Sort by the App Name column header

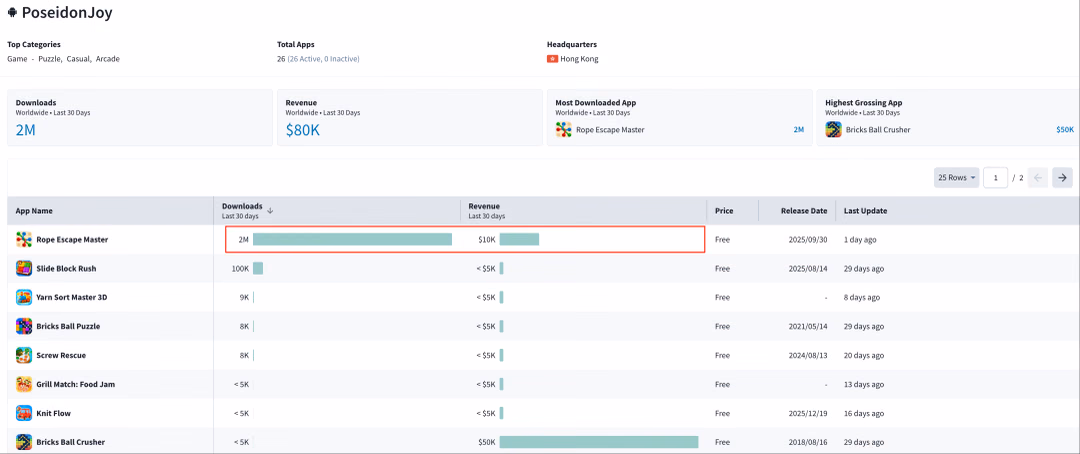click(34, 211)
